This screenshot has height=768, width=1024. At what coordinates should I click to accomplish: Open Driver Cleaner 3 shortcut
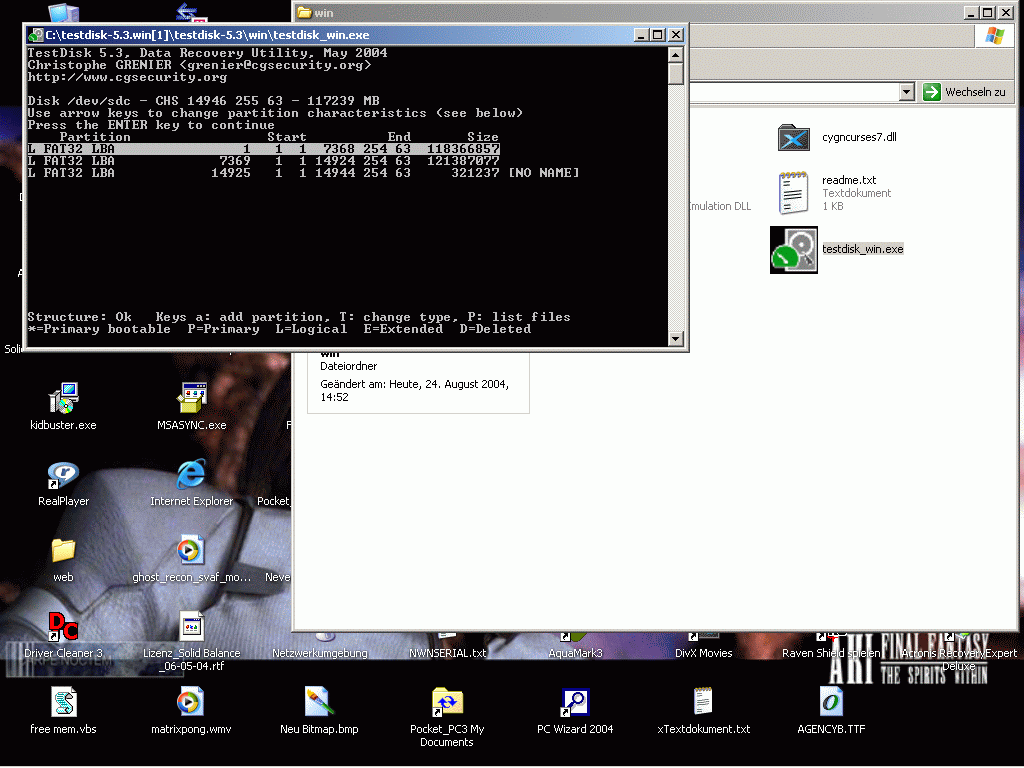click(63, 626)
